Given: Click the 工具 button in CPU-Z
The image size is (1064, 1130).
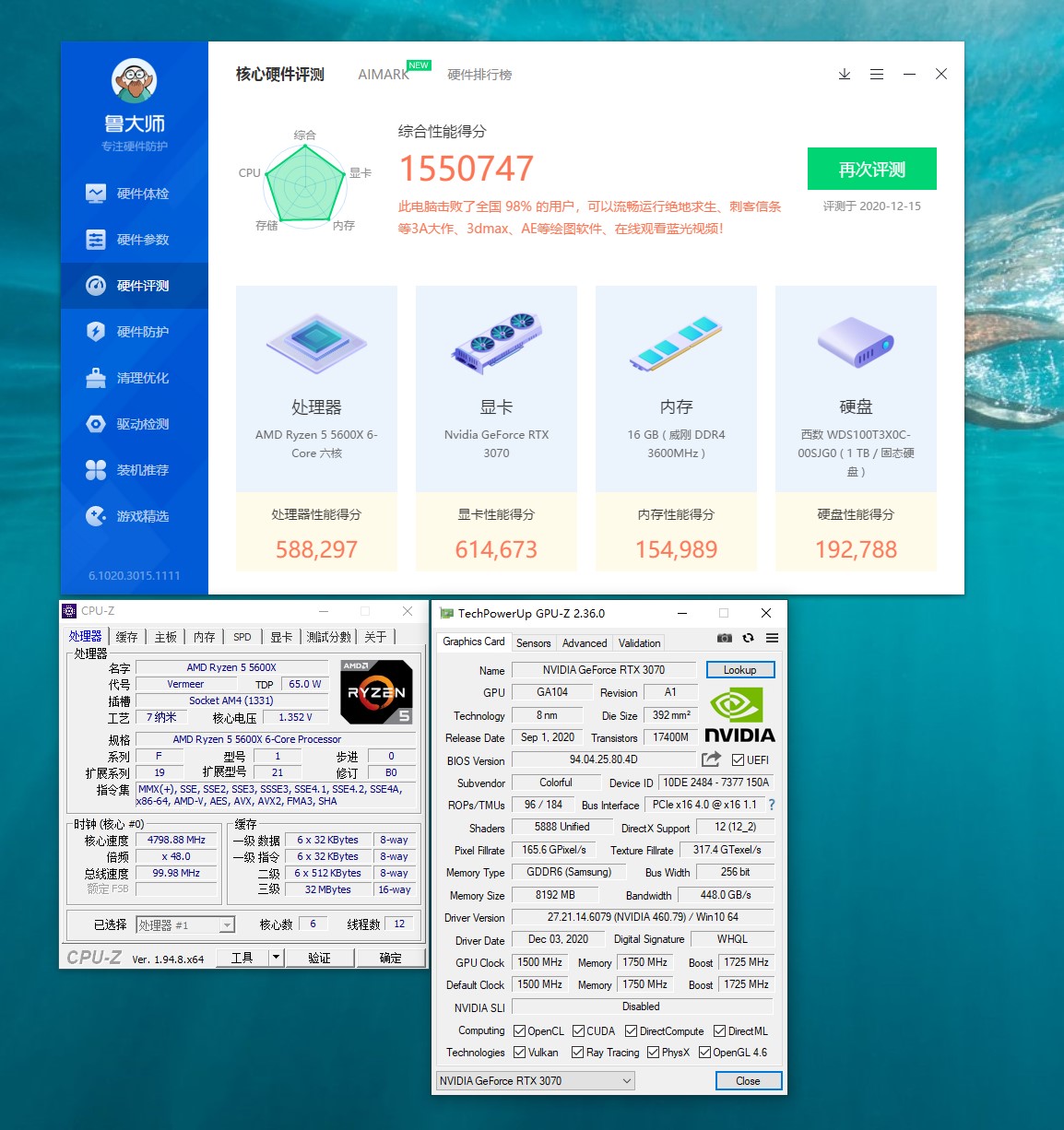Looking at the screenshot, I should coord(242,958).
